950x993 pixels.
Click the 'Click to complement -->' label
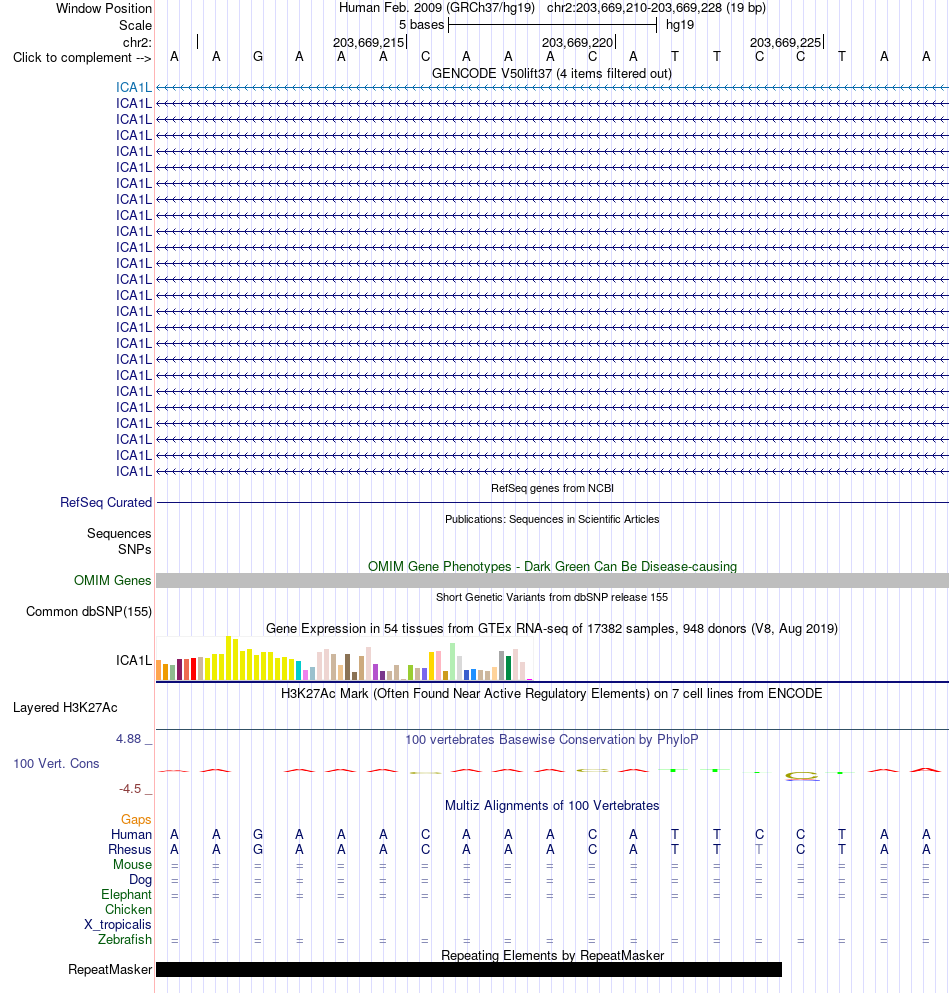point(82,58)
